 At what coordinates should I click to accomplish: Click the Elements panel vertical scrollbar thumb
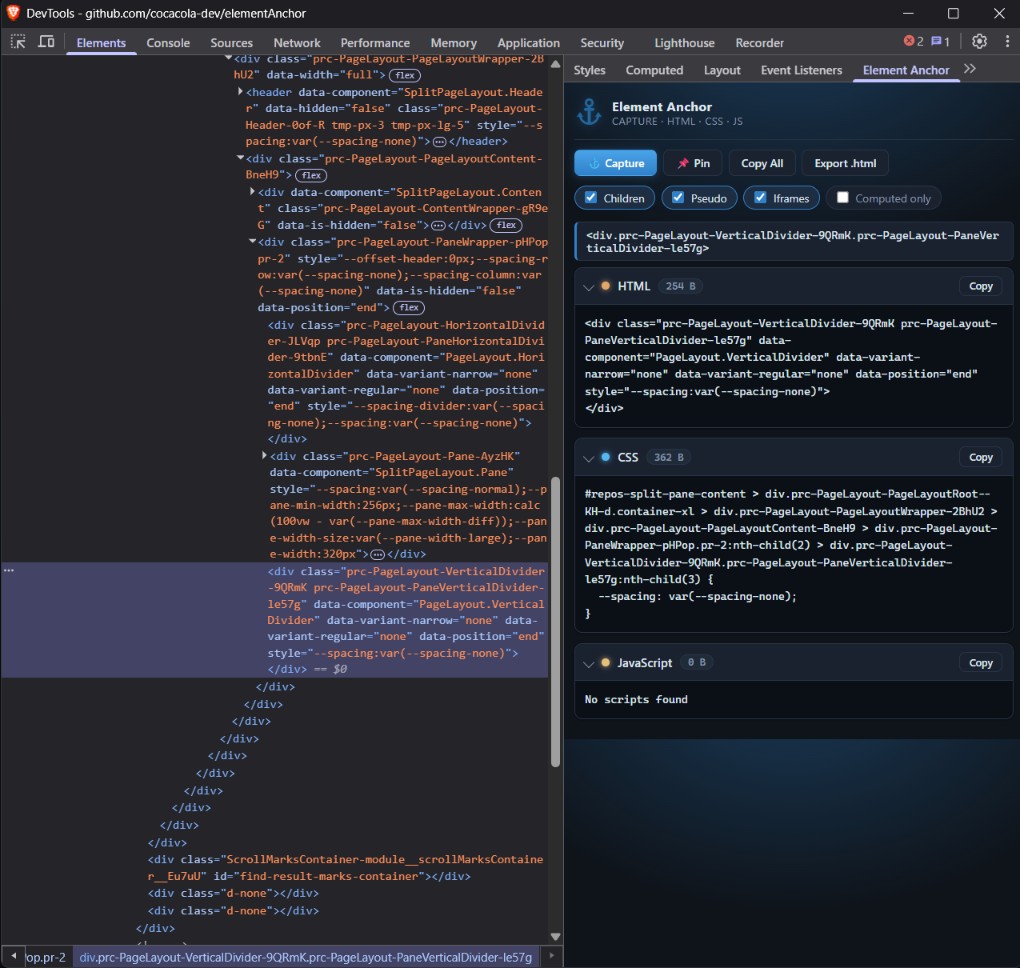tap(555, 621)
